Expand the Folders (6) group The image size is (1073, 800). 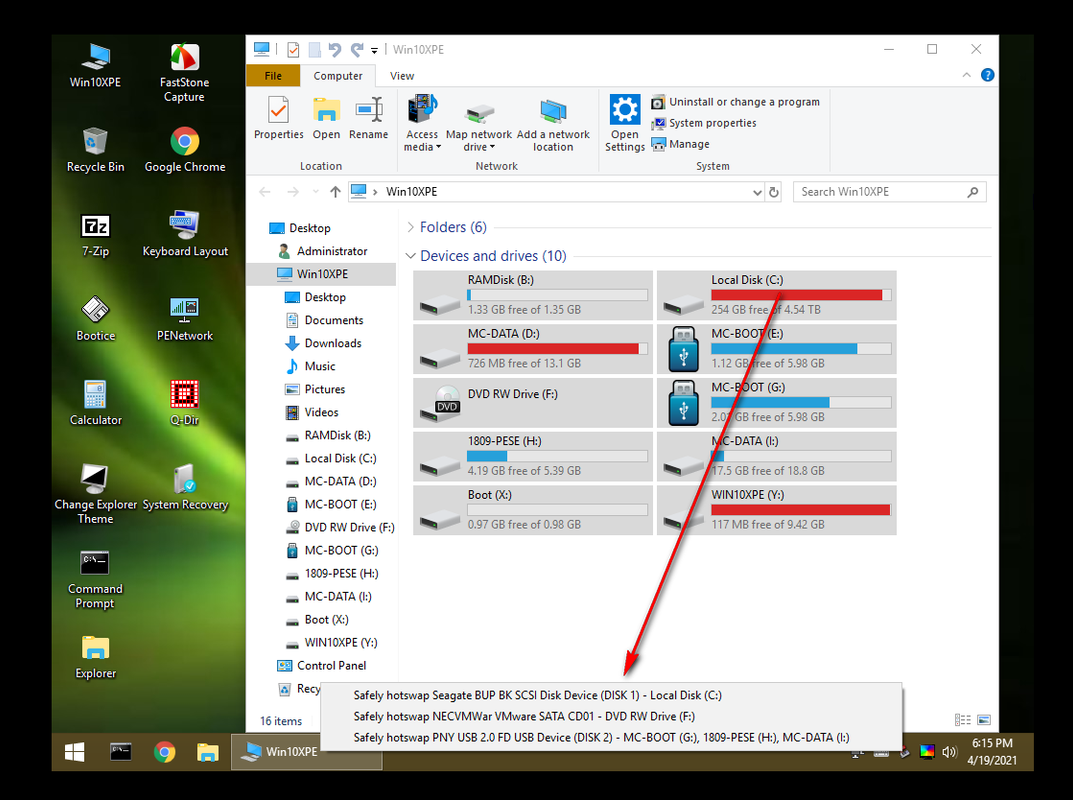[x=411, y=227]
